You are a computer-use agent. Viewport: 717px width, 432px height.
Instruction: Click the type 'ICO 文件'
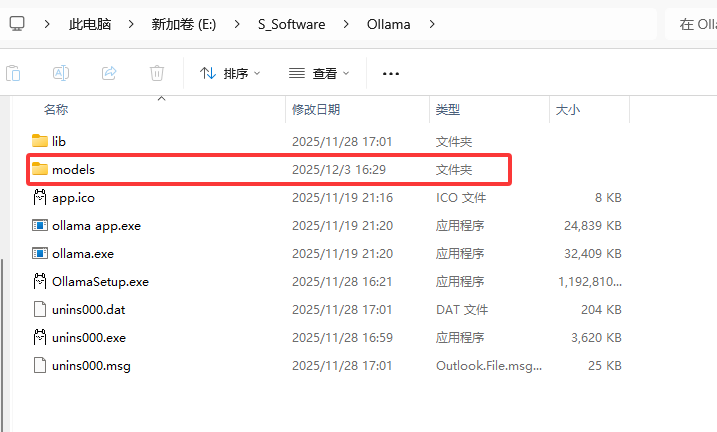pyautogui.click(x=461, y=198)
